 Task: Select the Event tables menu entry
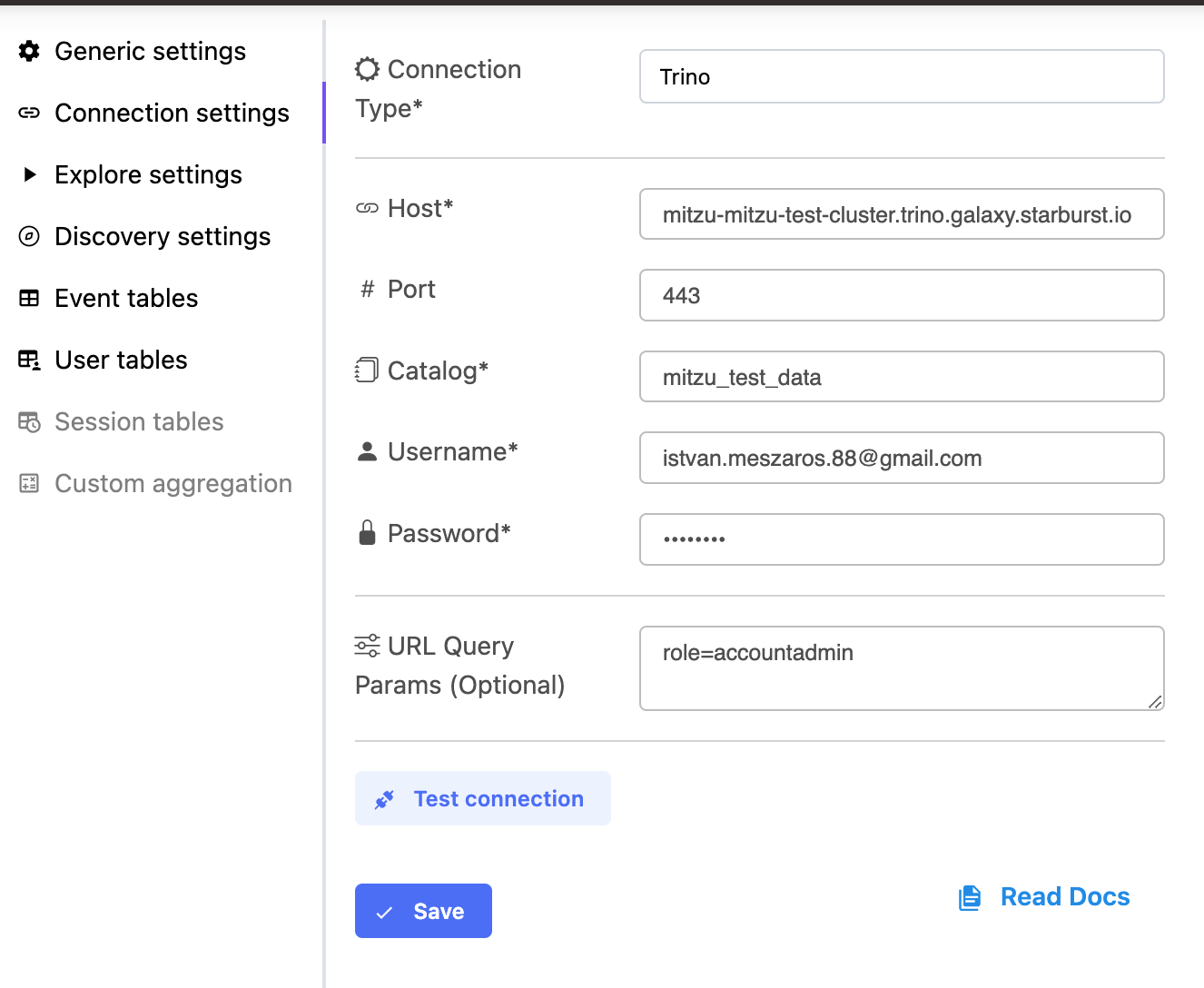[x=126, y=299]
